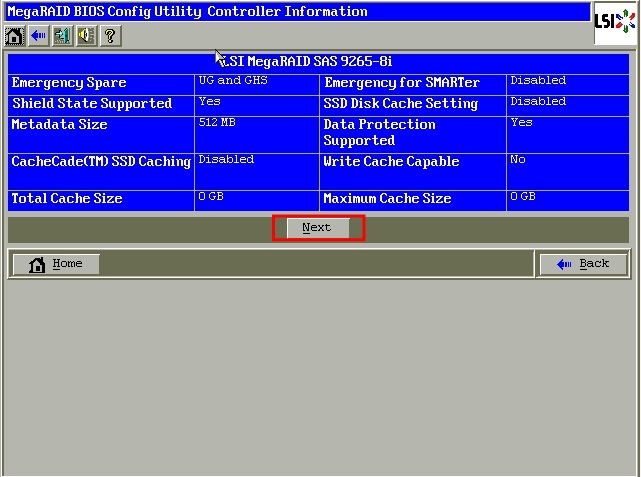Select the SSD Disk Cache Setting label
Viewport: 641px width, 477px height.
[402, 103]
